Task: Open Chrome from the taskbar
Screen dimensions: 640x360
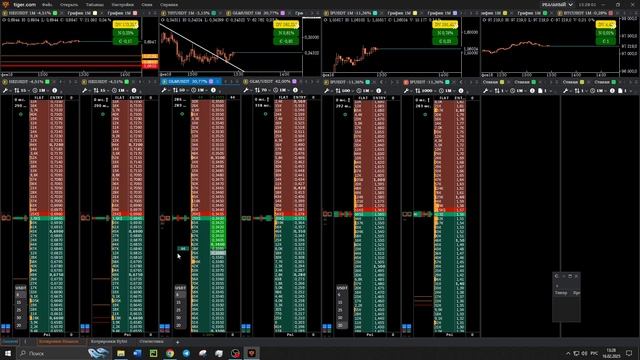Action: coord(170,353)
